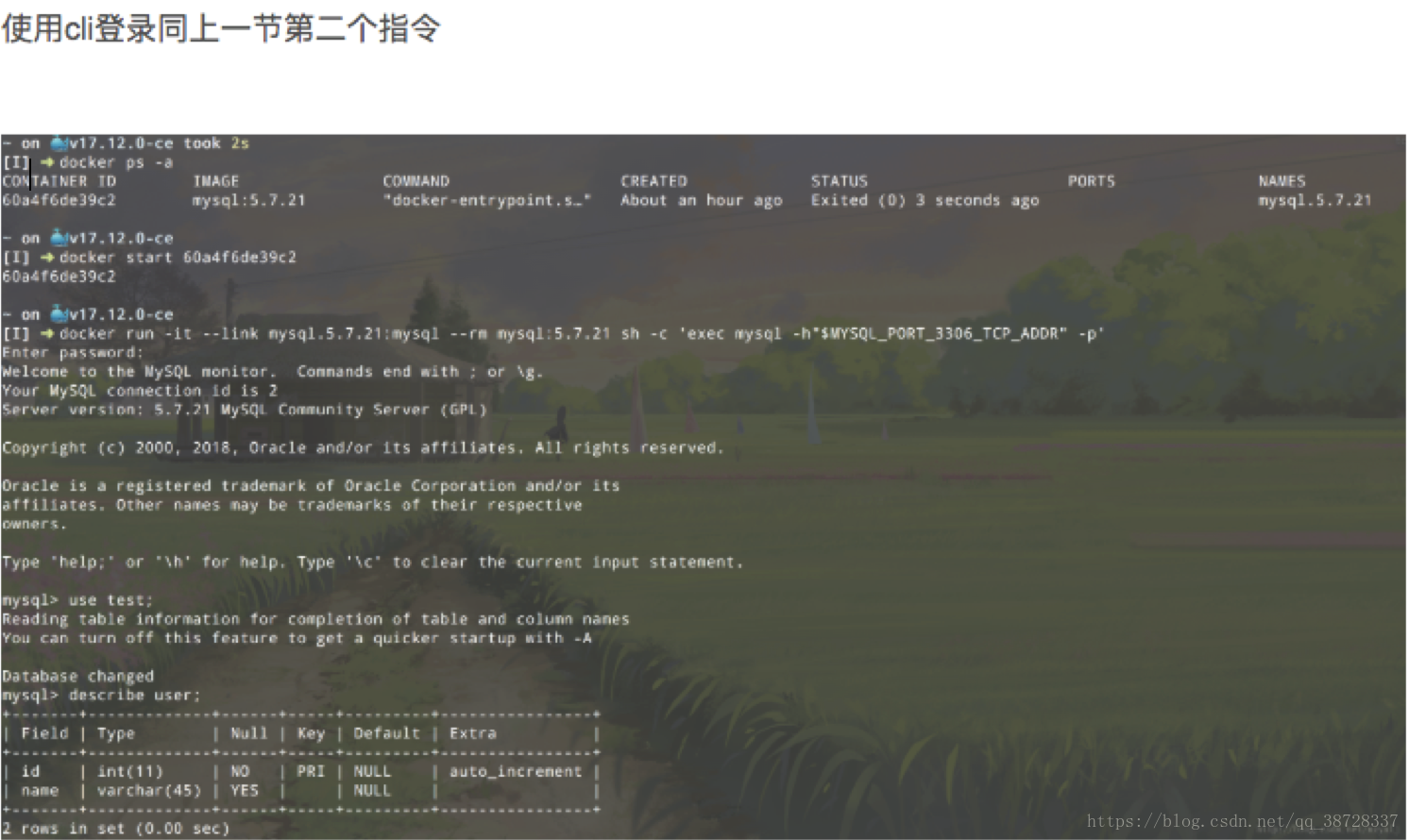Click the 'Type' table header

(x=116, y=733)
